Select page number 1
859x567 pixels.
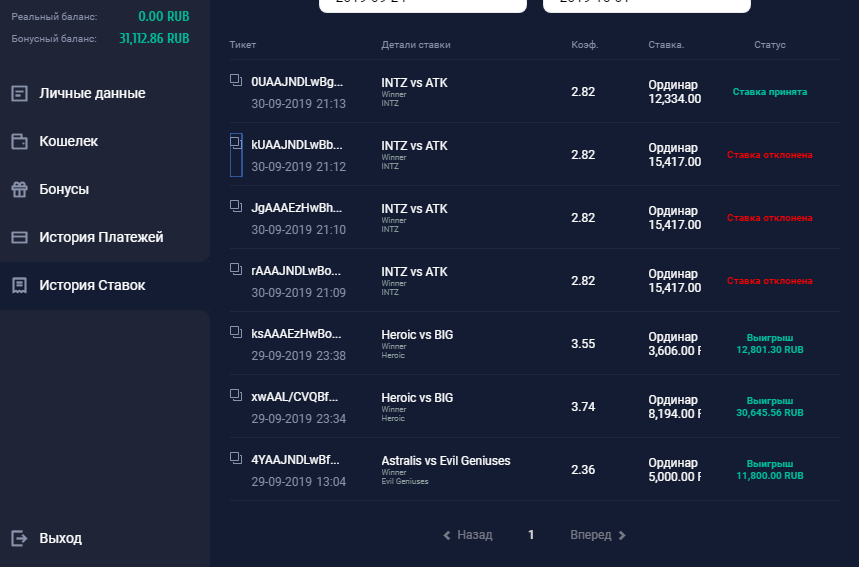(531, 535)
